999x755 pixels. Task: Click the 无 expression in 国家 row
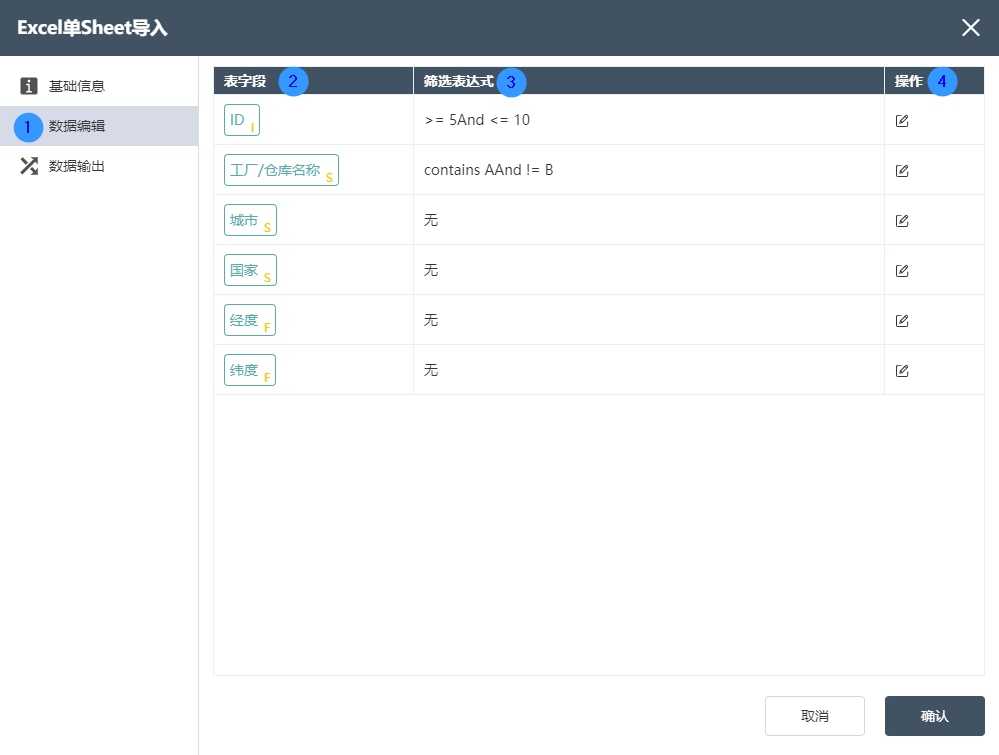pyautogui.click(x=431, y=270)
